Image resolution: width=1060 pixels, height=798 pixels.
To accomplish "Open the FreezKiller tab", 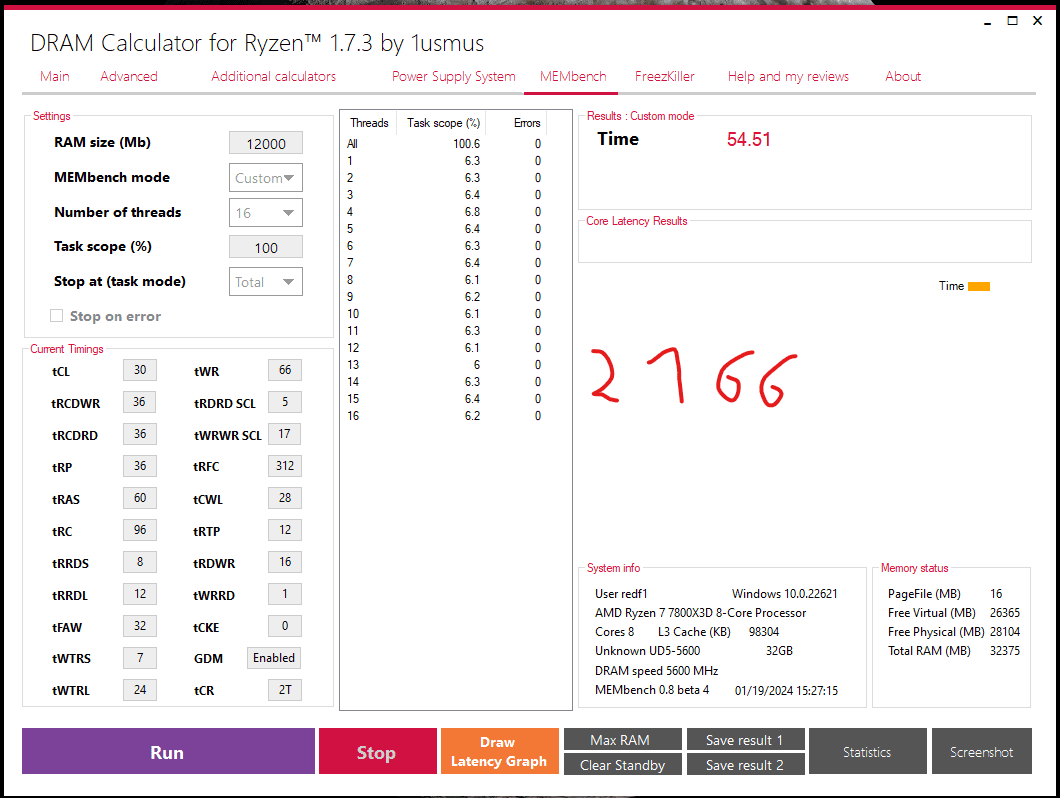I will click(665, 76).
